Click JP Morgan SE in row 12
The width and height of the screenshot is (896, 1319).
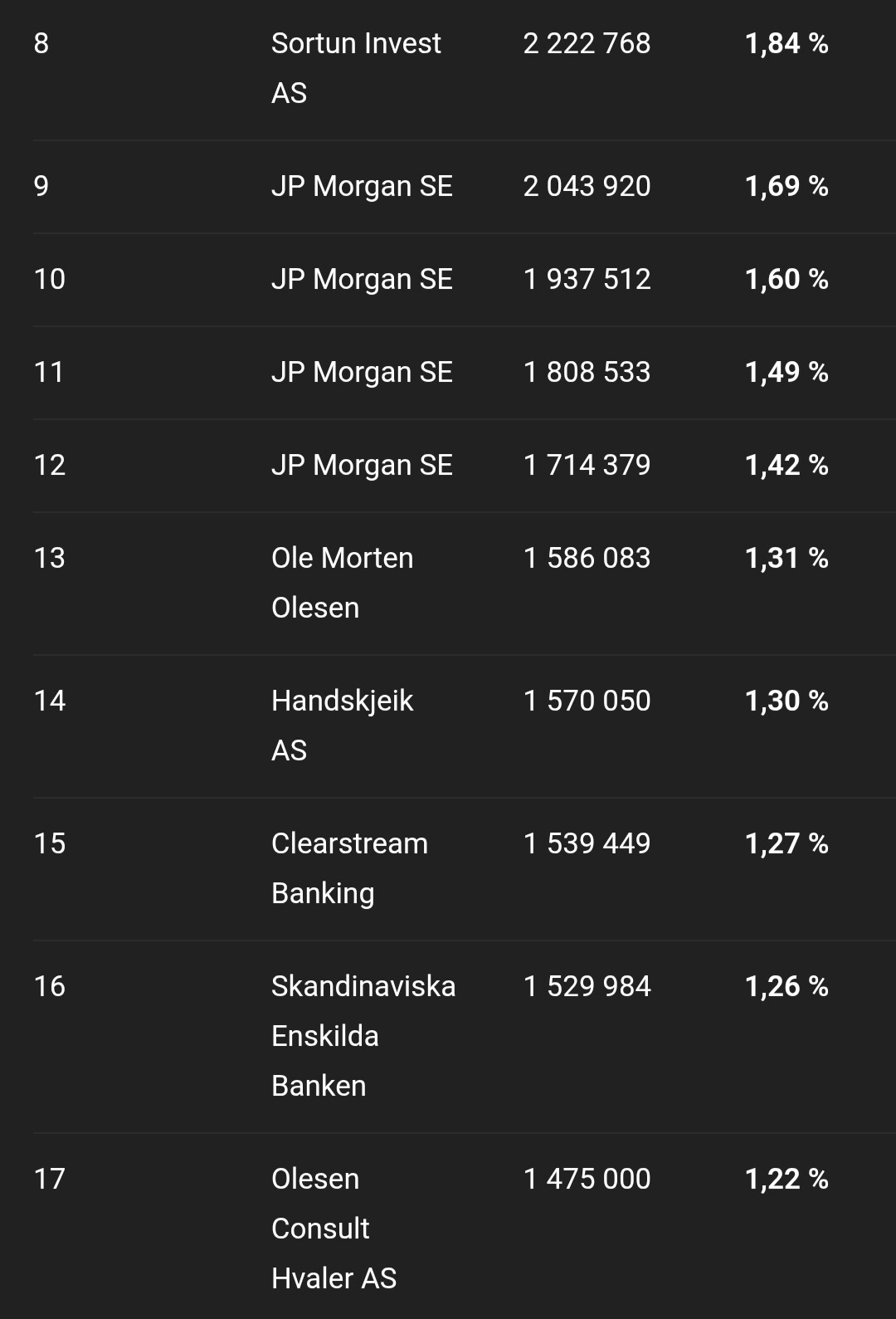tap(362, 465)
